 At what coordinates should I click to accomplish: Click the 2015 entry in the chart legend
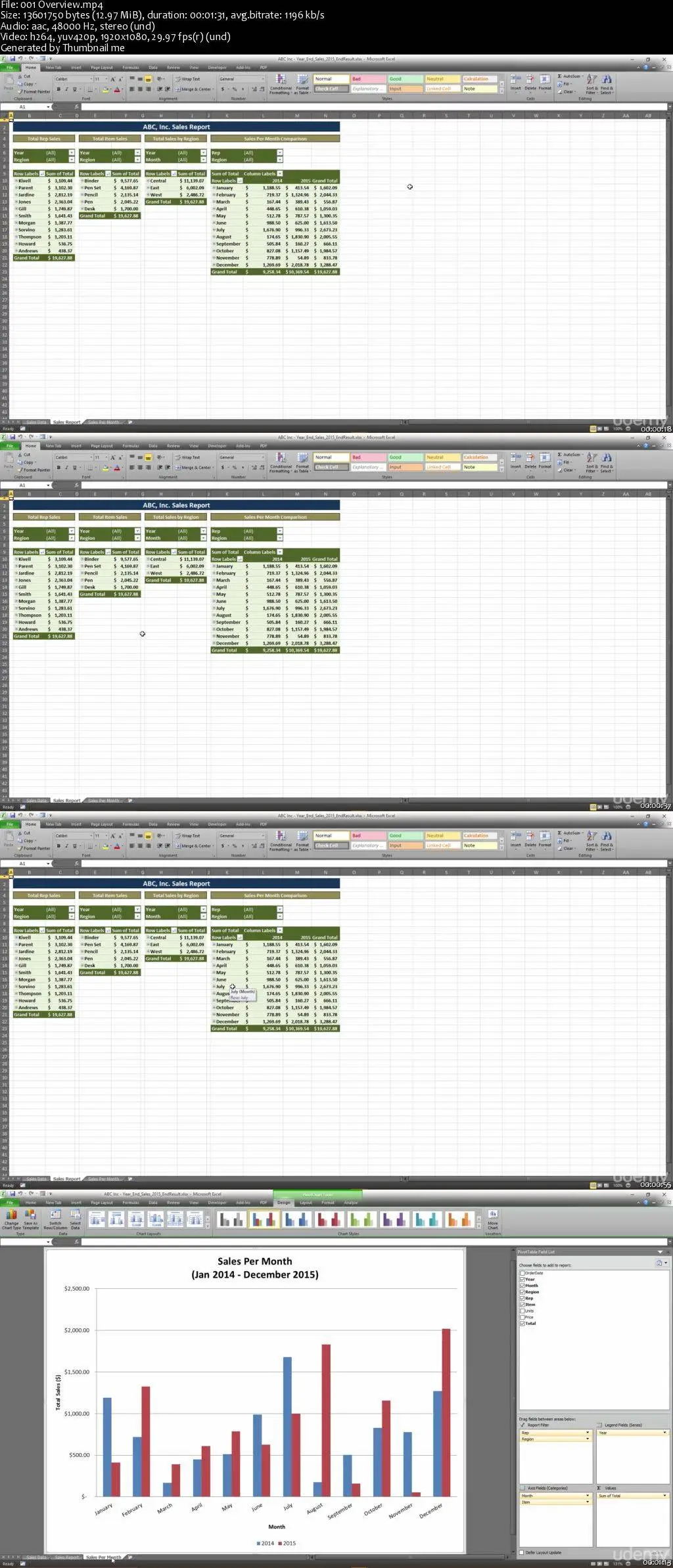coord(287,1543)
